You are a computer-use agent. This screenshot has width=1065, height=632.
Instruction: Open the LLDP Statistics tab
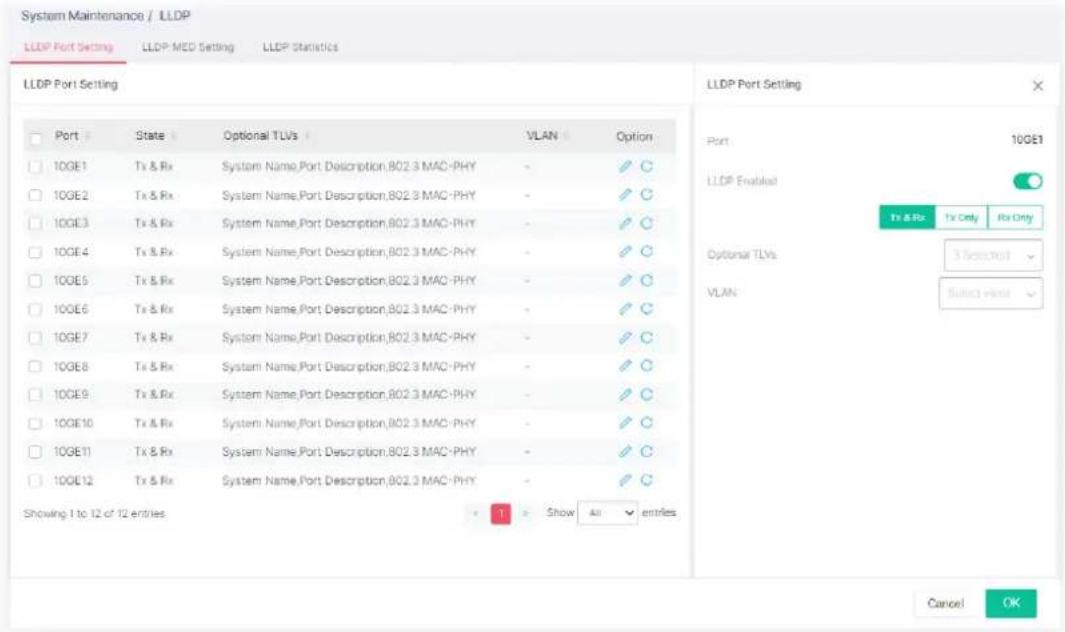coord(300,47)
